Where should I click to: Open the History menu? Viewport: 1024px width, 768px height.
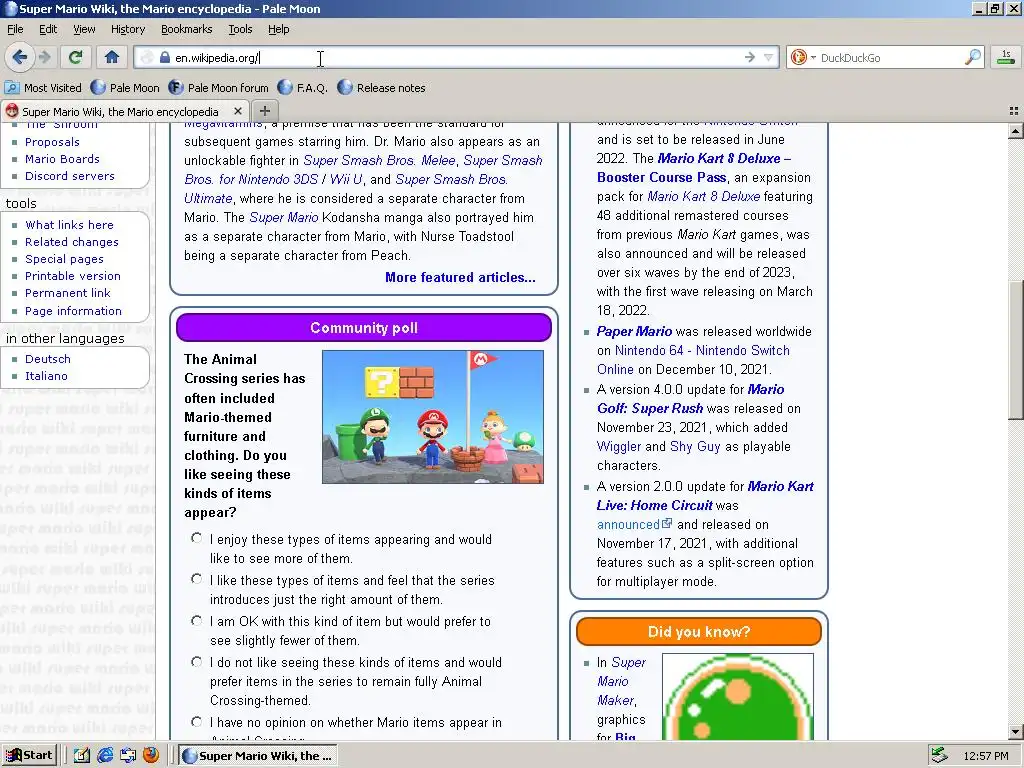127,29
